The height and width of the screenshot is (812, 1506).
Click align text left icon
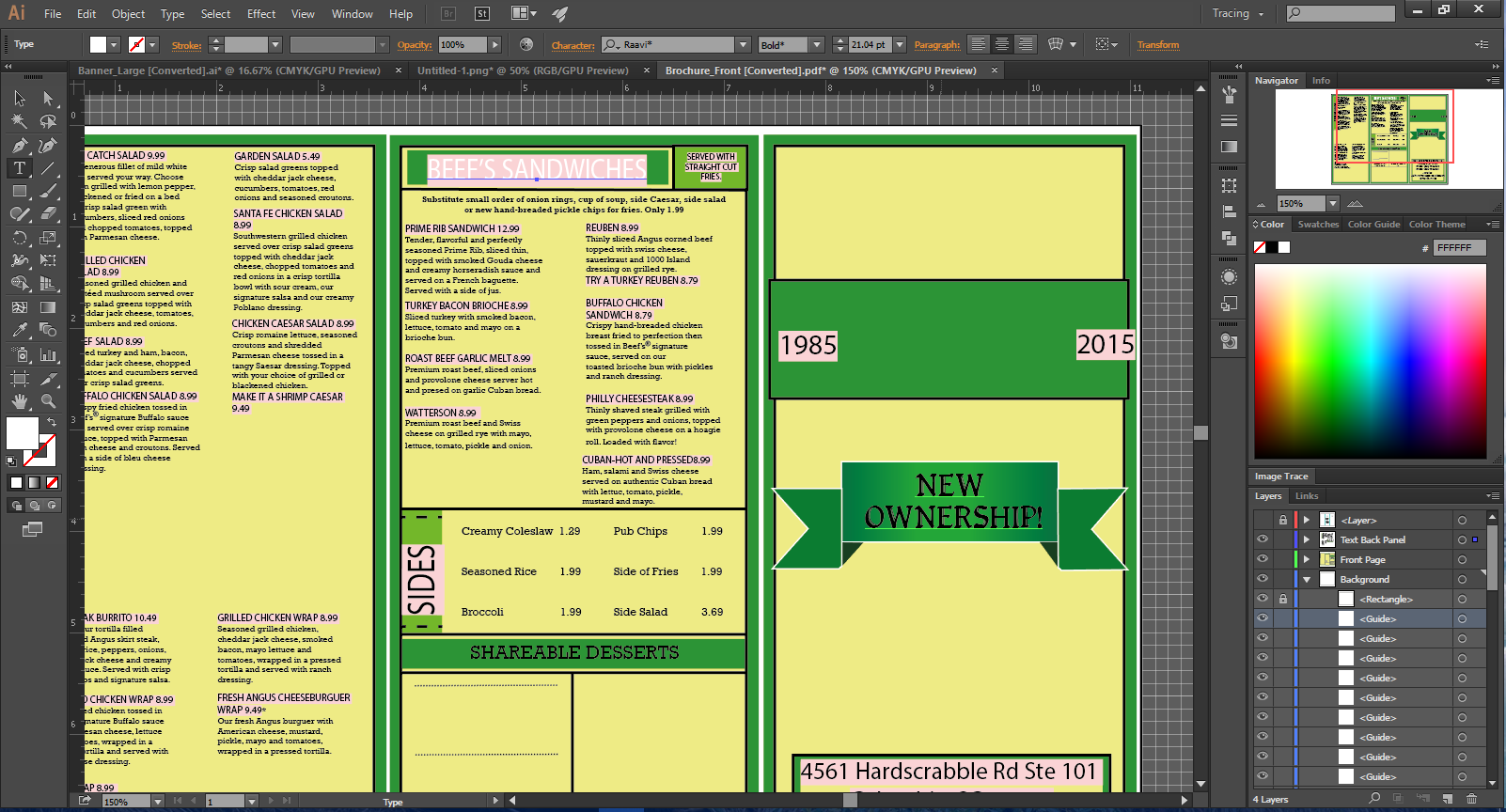tap(979, 44)
